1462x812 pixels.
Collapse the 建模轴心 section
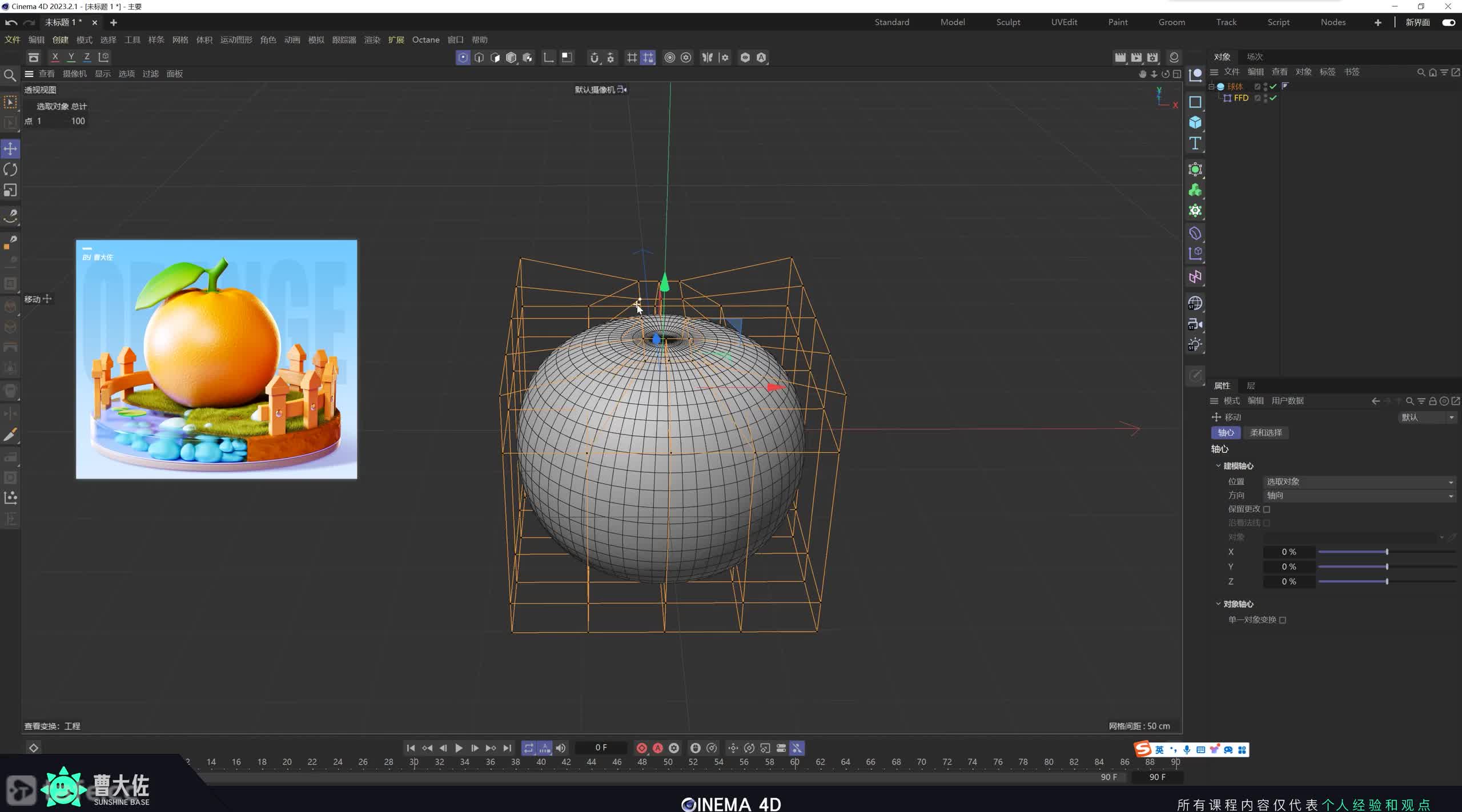[1218, 466]
